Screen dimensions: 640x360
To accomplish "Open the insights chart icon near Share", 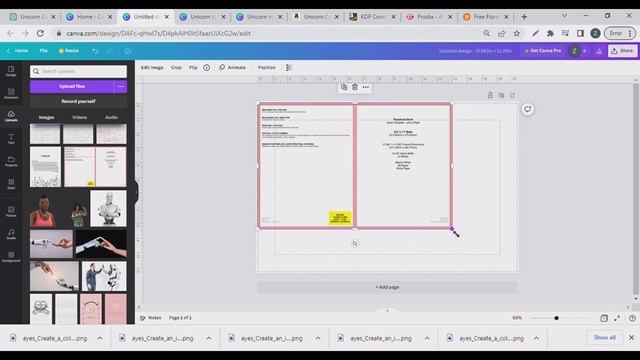I will 599,51.
